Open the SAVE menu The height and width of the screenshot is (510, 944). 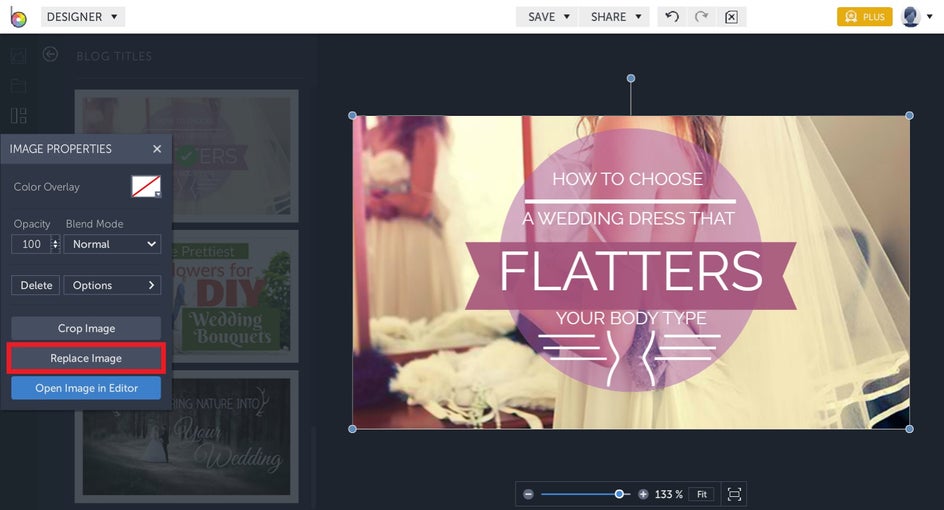pos(548,17)
